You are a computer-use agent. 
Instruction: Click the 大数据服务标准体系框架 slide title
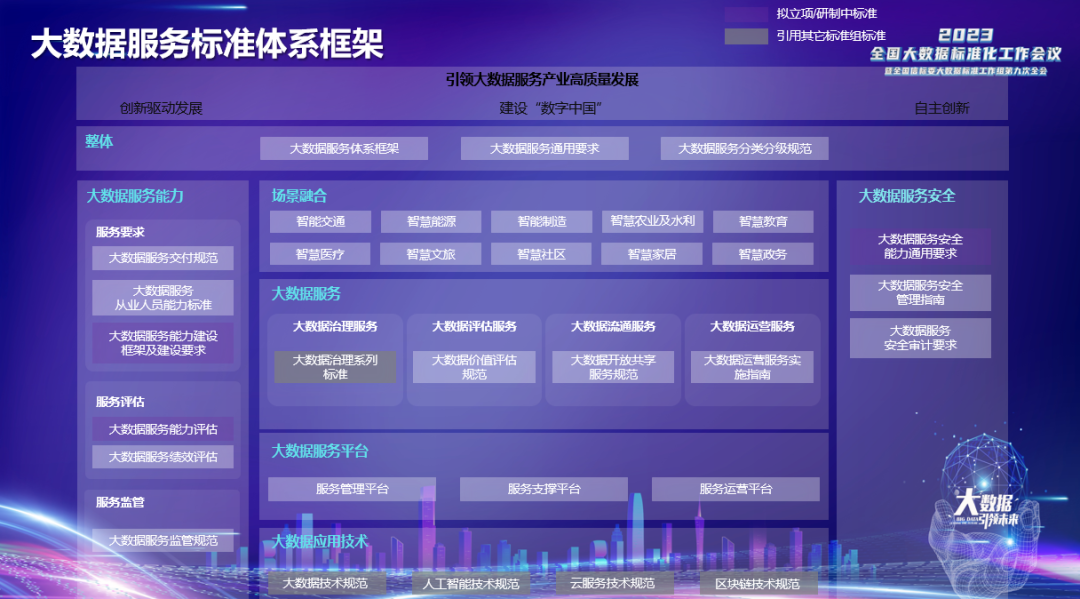coord(207,45)
